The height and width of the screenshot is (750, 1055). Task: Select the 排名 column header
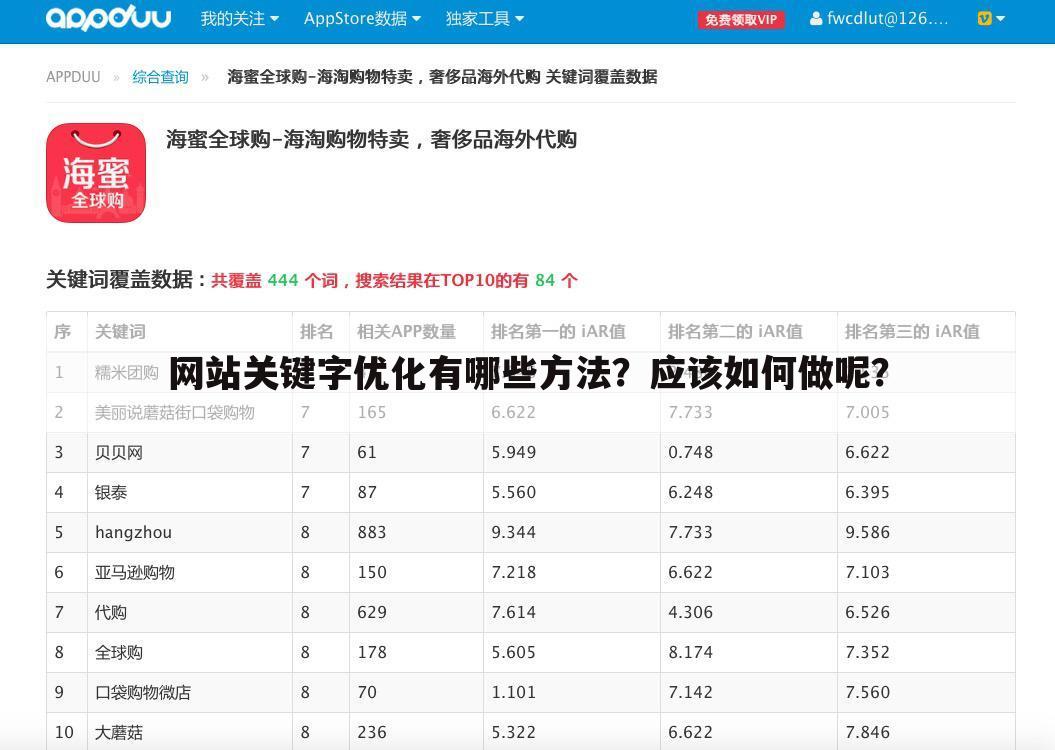(316, 332)
